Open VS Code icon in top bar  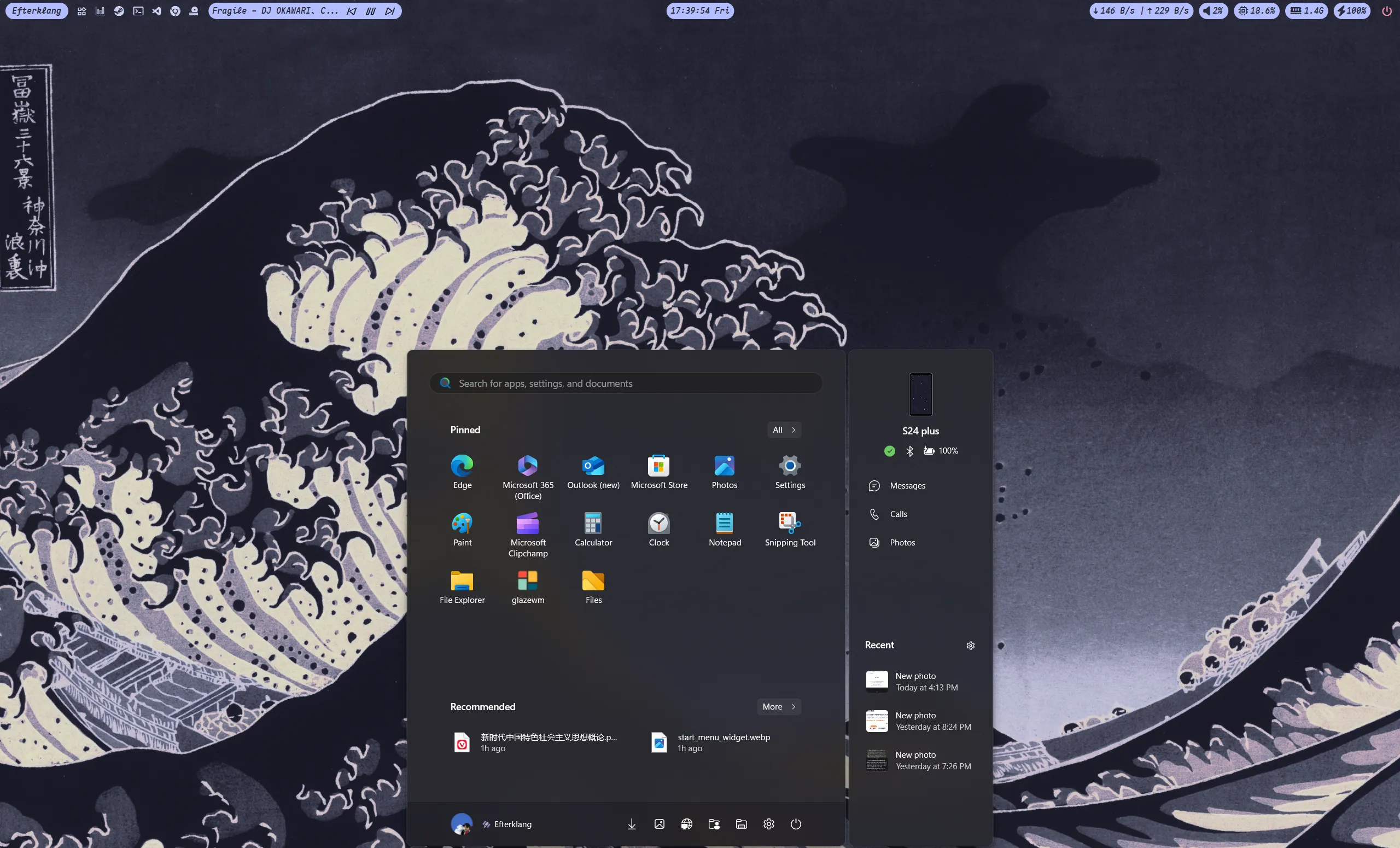pos(157,11)
